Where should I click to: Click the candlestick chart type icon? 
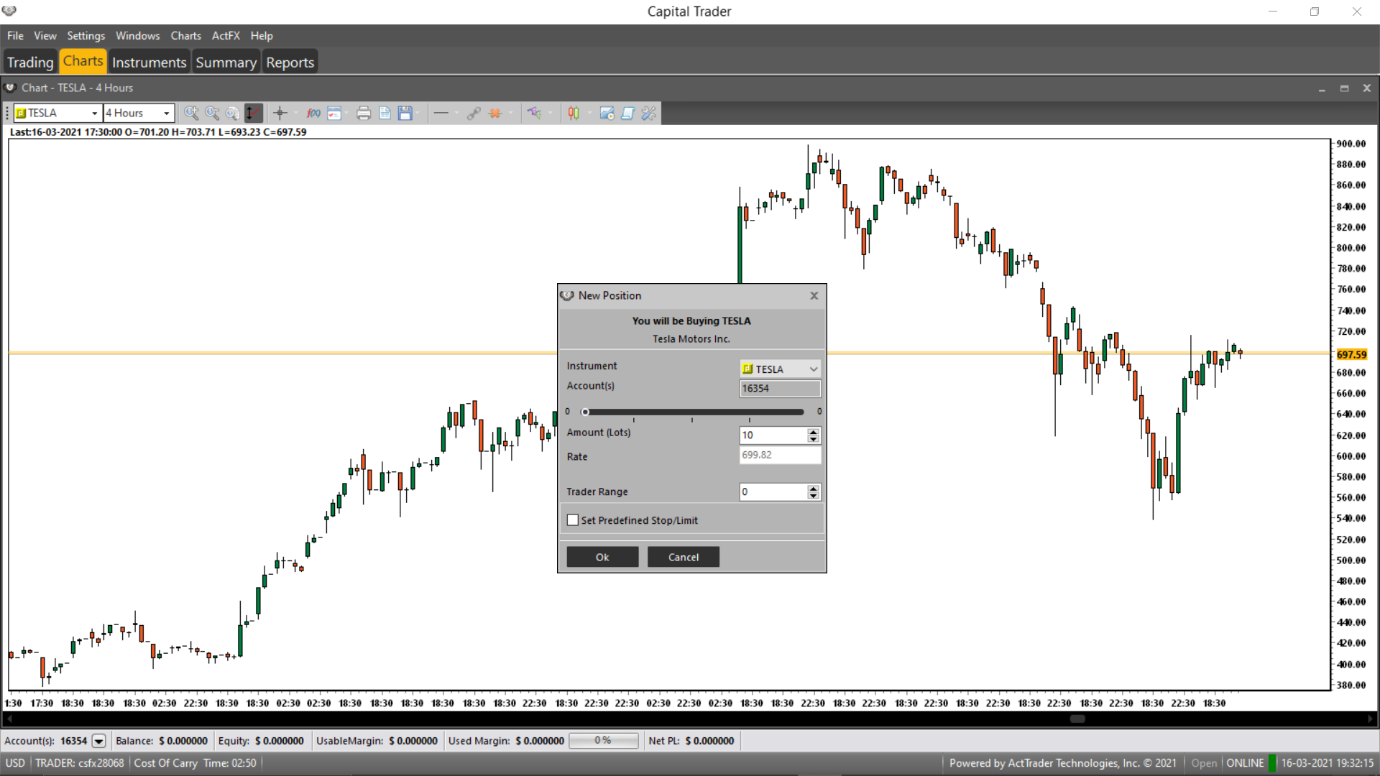(574, 113)
